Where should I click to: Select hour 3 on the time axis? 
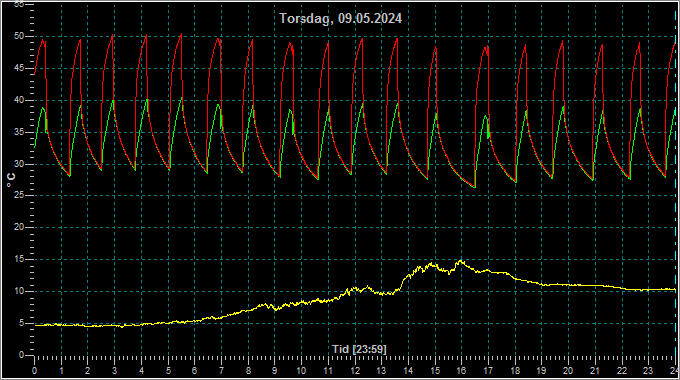click(x=114, y=371)
